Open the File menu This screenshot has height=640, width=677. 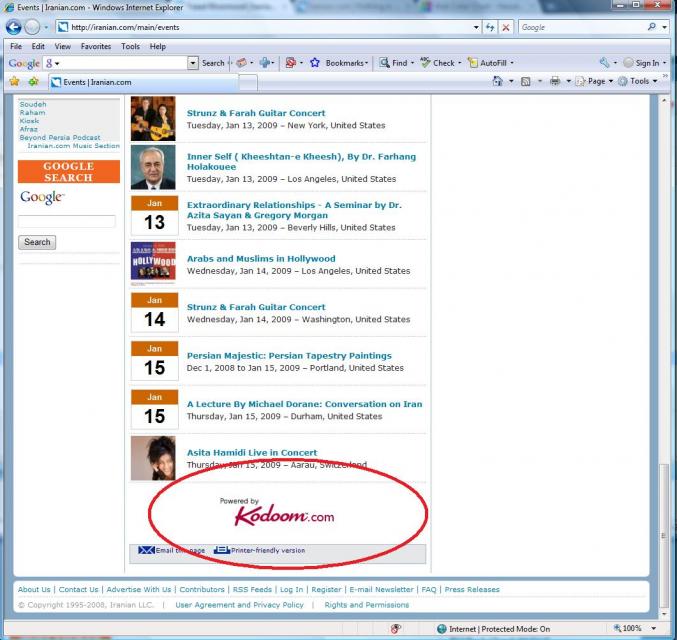[16, 46]
